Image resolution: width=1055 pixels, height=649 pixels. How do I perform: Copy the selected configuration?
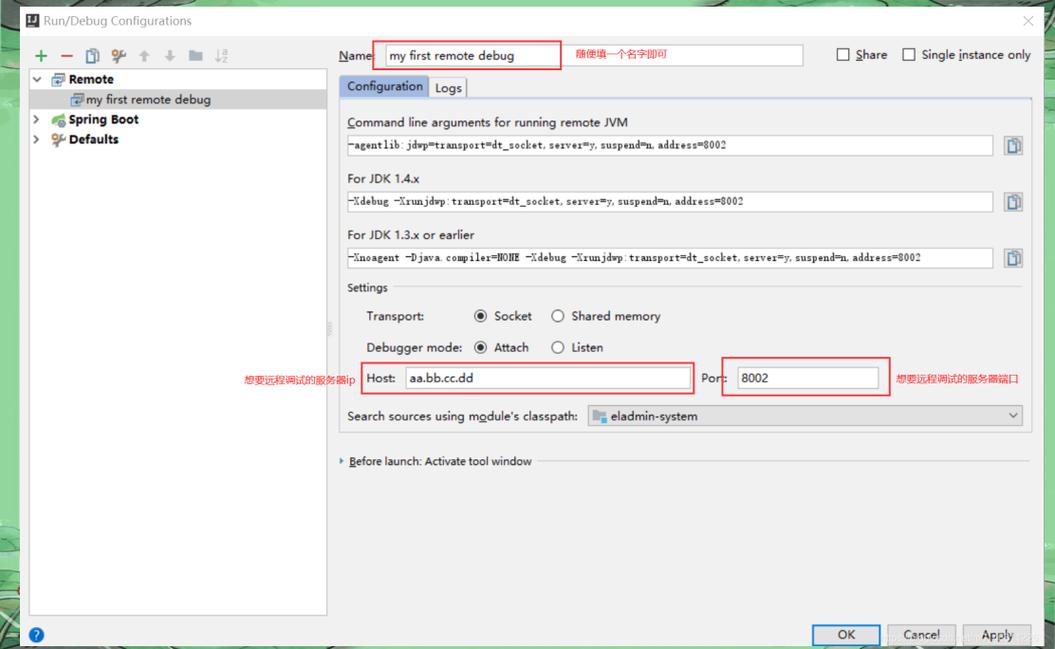coord(93,56)
